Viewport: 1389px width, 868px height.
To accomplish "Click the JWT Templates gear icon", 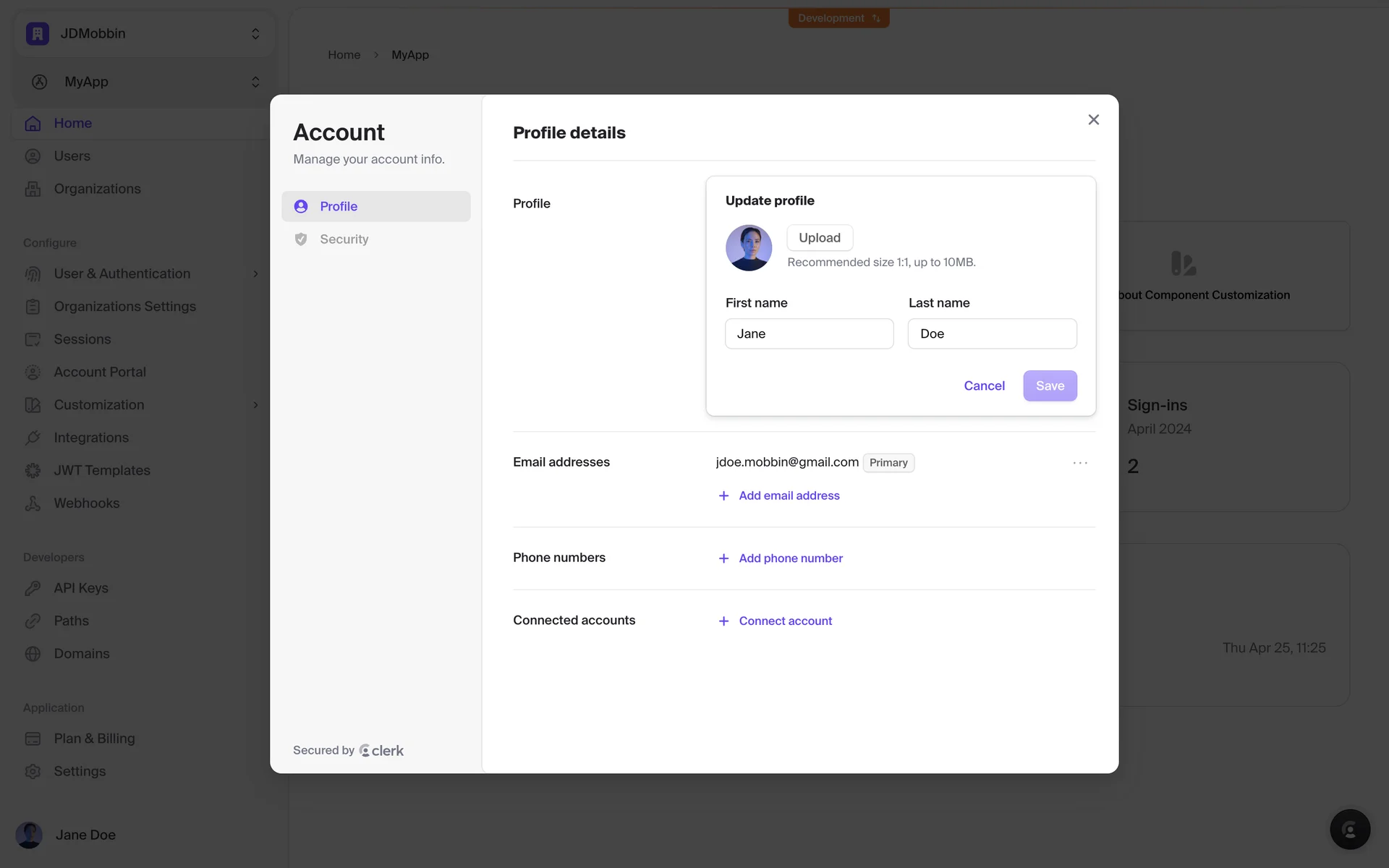I will coord(33,471).
